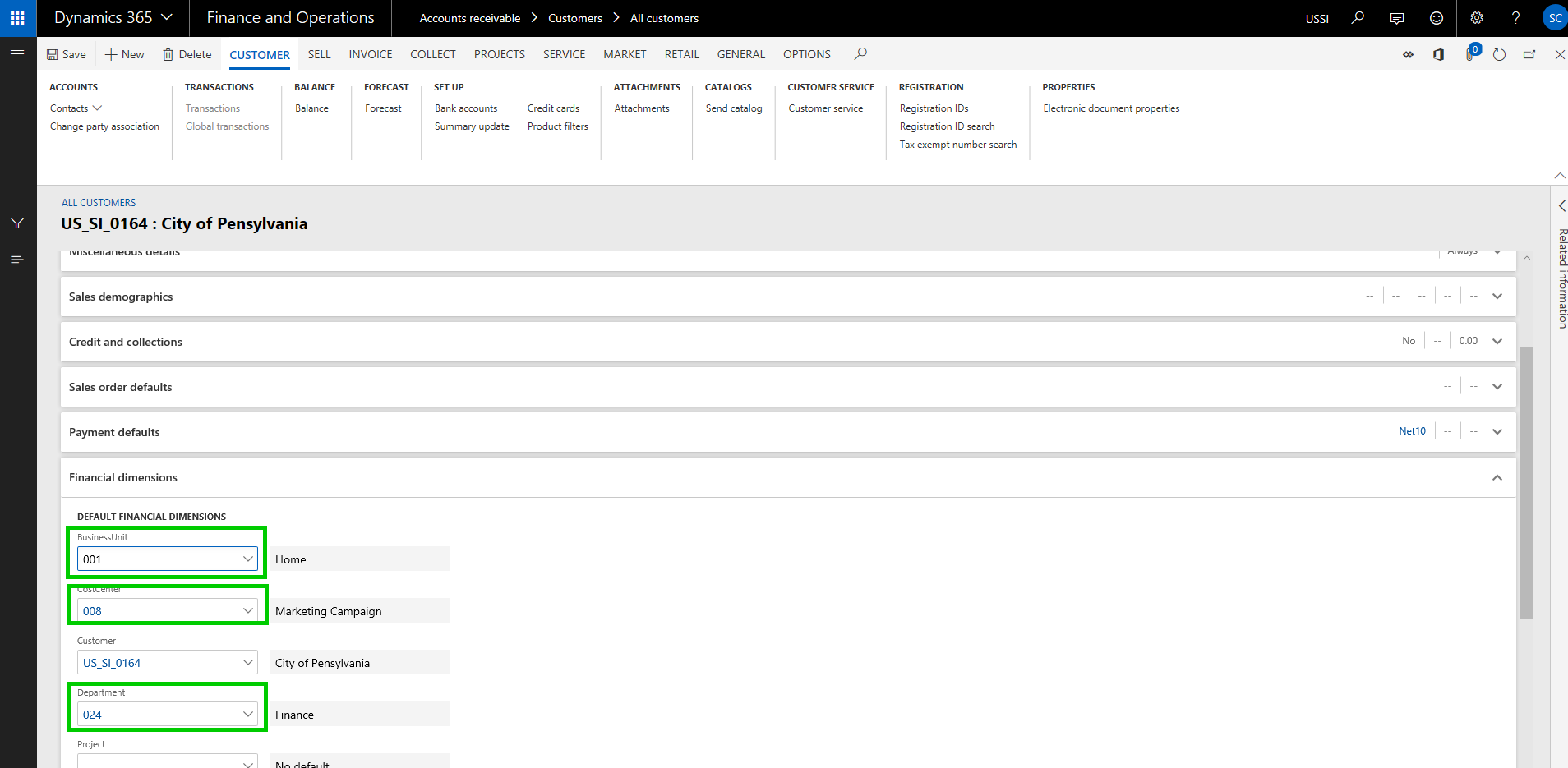Open the Department dropdown showing 024

[x=247, y=715]
